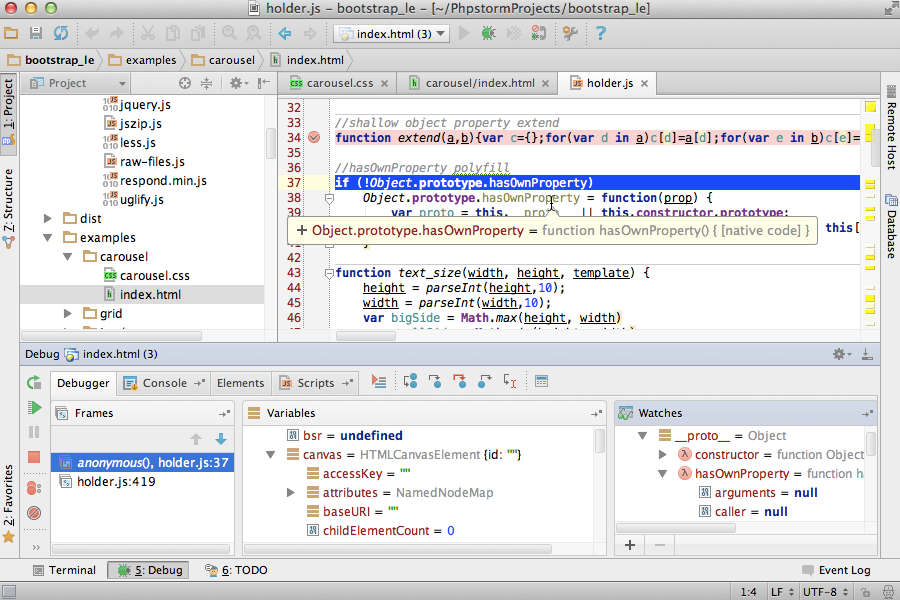Mute all breakpoints in the debug sidebar
The height and width of the screenshot is (600, 900).
pos(33,513)
